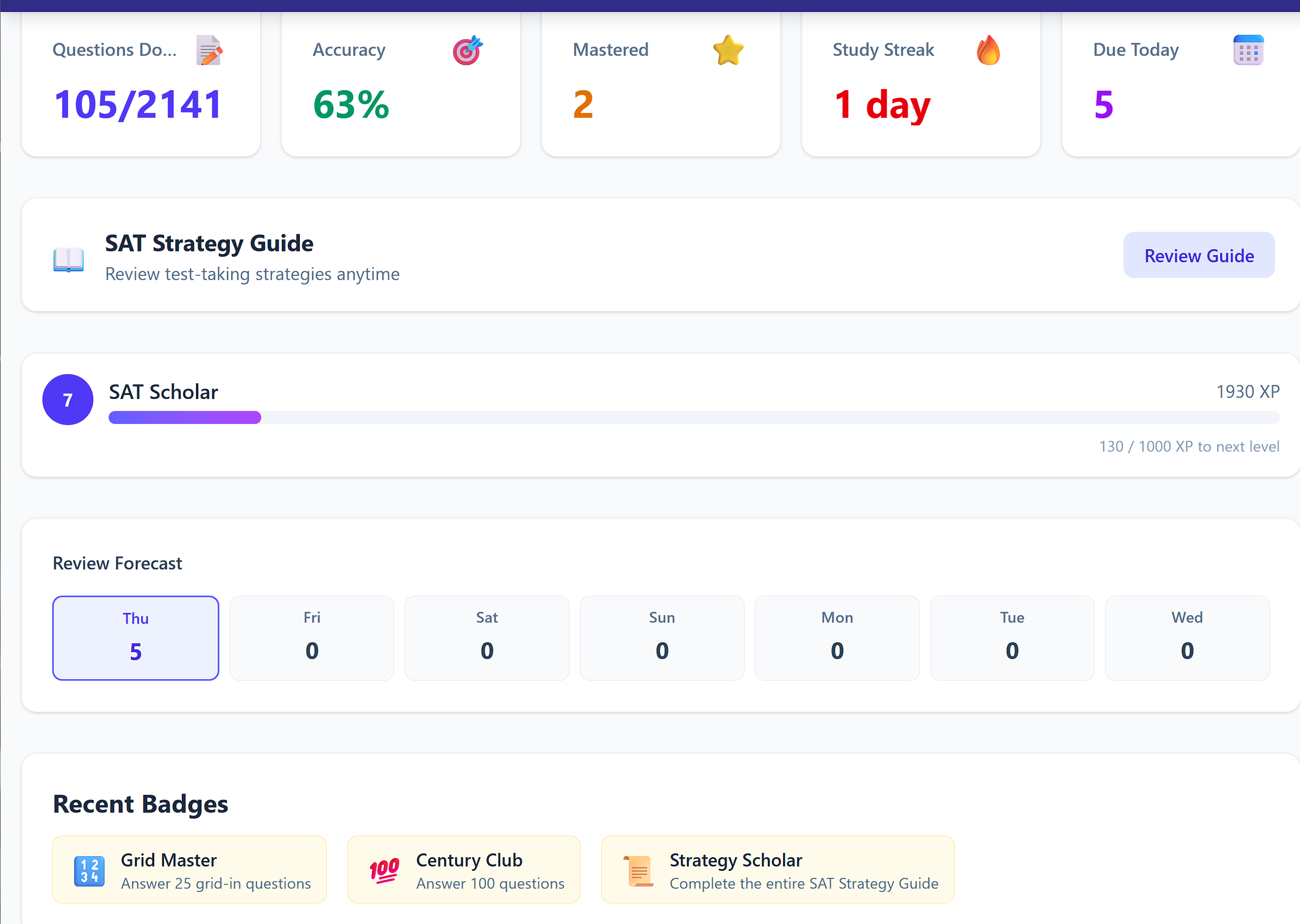Click the Accuracy label
This screenshot has height=924, width=1300.
pyautogui.click(x=349, y=50)
